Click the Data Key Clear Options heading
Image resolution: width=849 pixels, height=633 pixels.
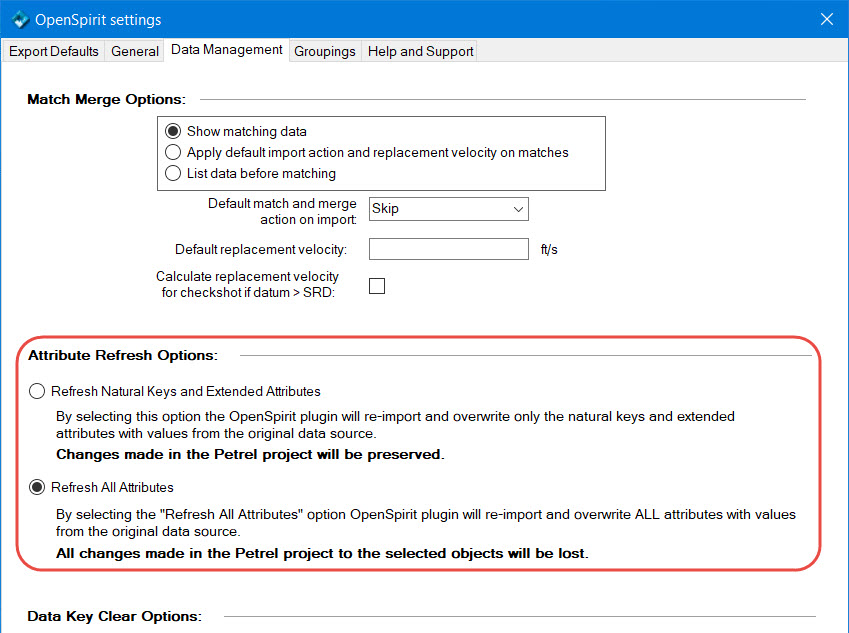(x=114, y=616)
